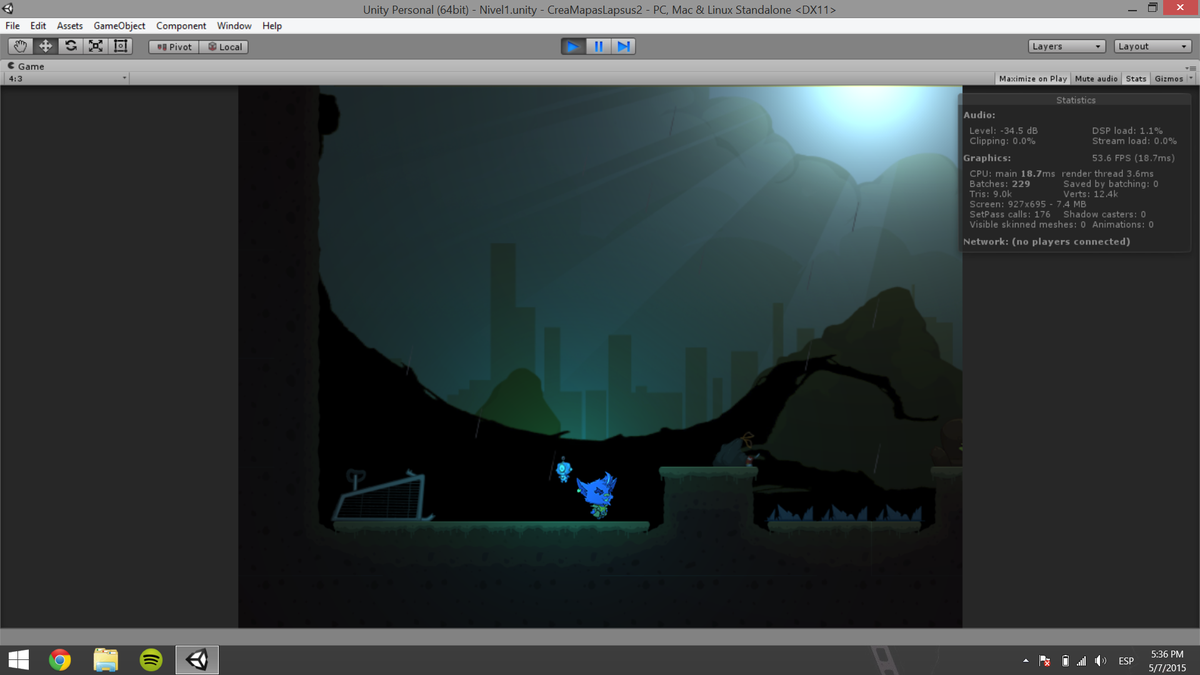Toggle Local handle rotation mode
The image size is (1200, 675).
coord(224,46)
